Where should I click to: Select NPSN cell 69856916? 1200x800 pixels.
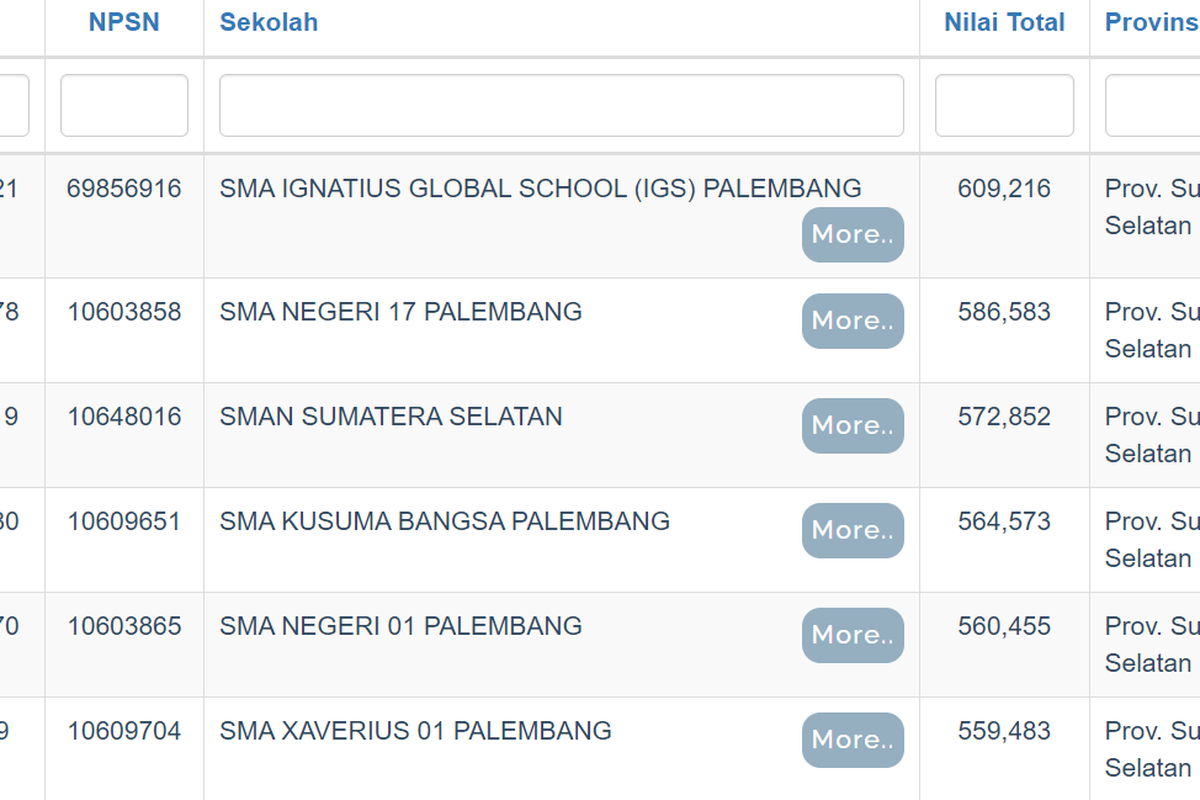pyautogui.click(x=124, y=188)
